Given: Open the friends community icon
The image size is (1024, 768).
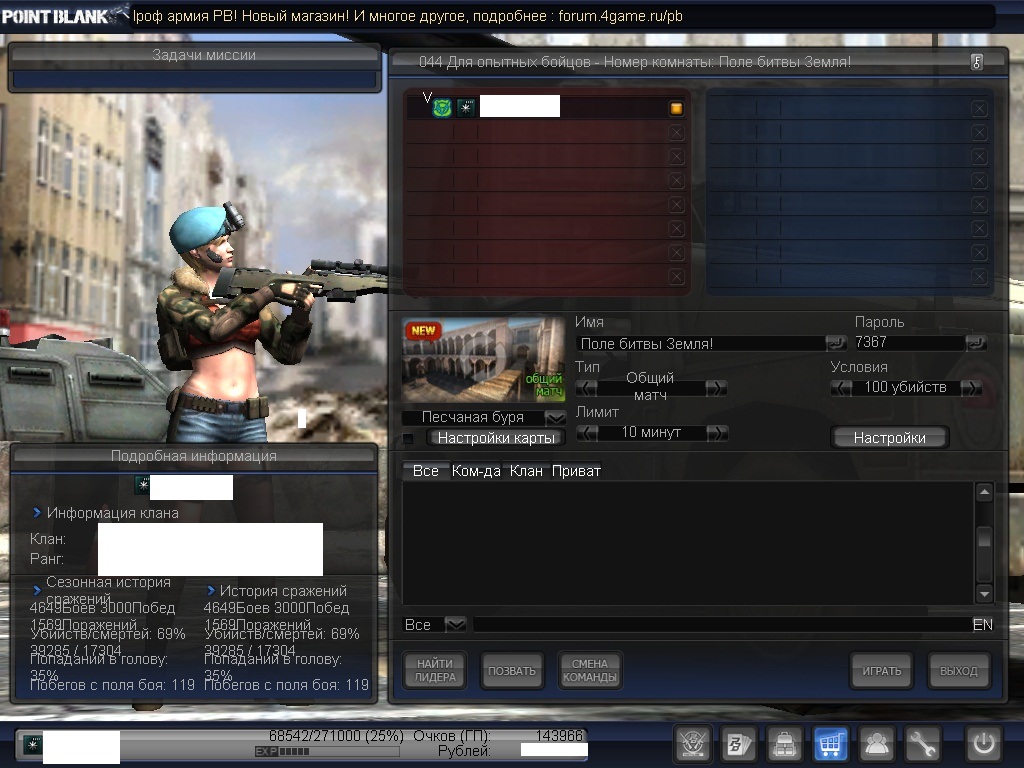Looking at the screenshot, I should tap(877, 744).
